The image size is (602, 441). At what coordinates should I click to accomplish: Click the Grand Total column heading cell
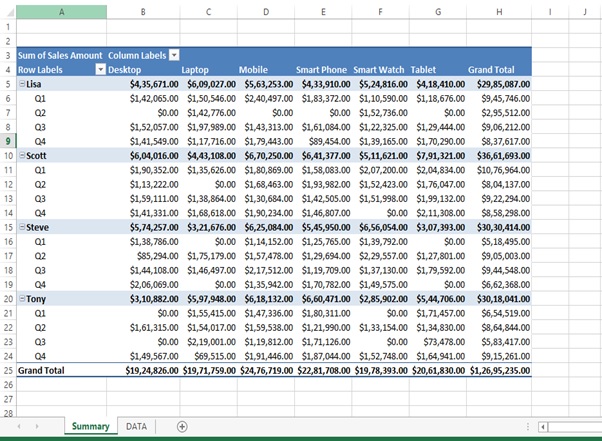(x=491, y=70)
